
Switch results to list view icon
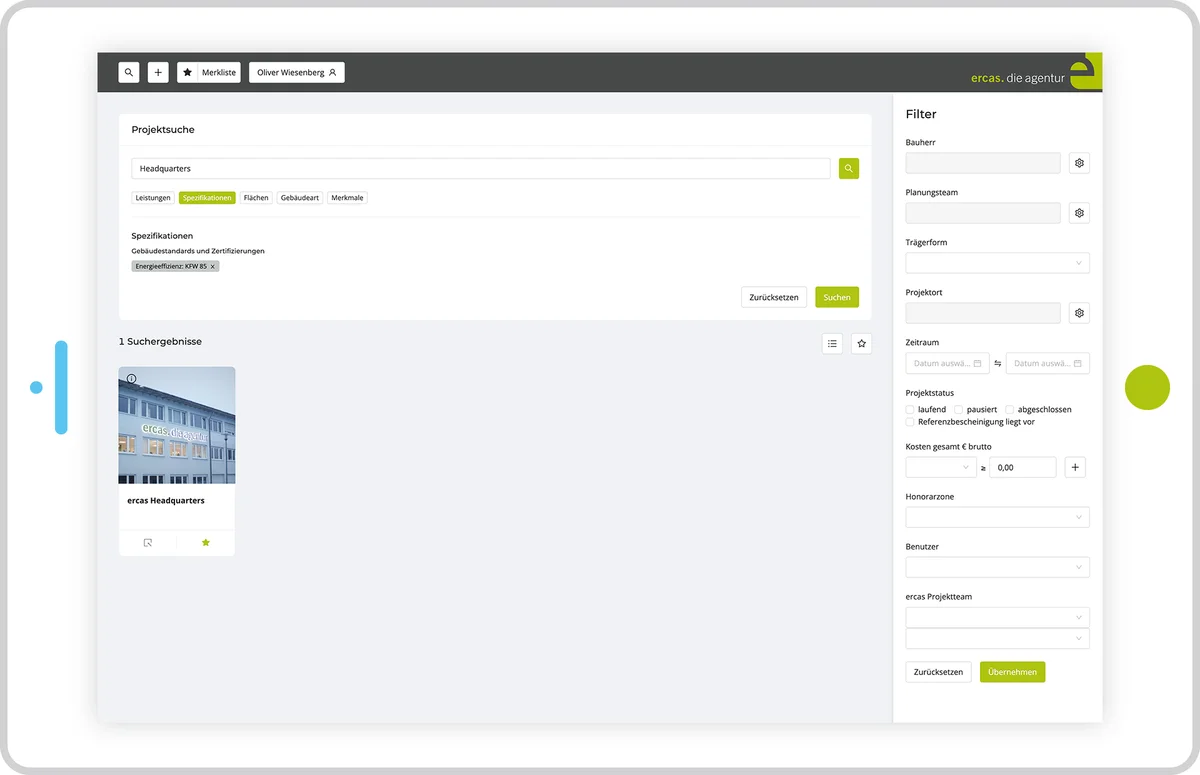point(832,343)
